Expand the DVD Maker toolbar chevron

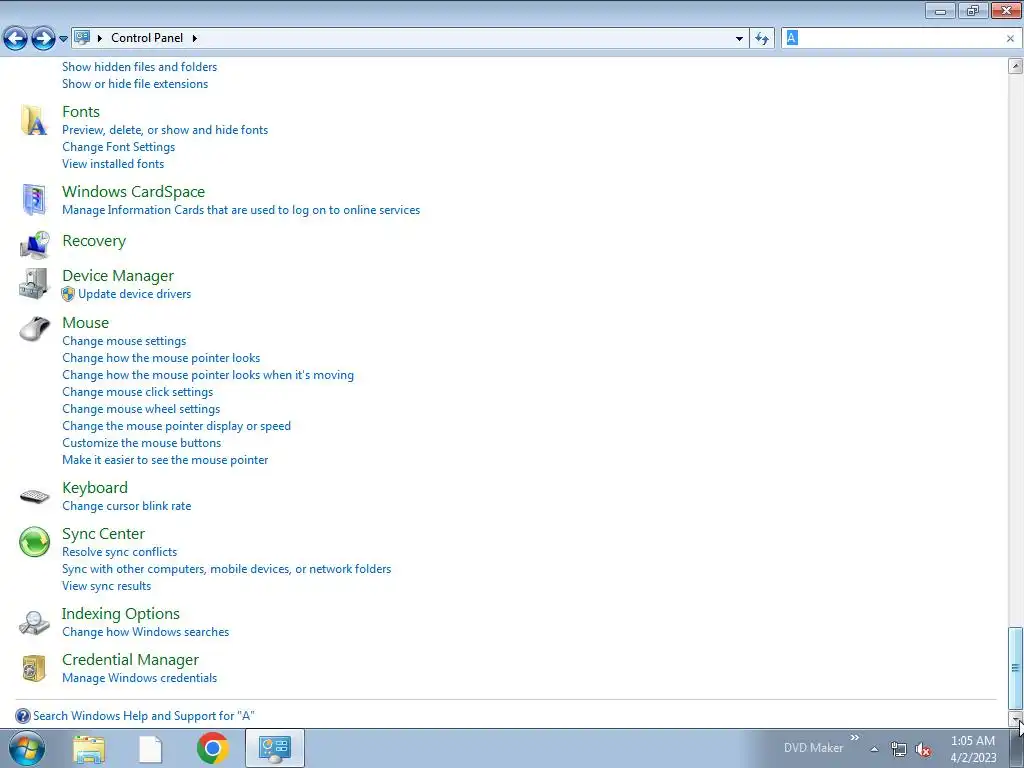click(x=854, y=738)
